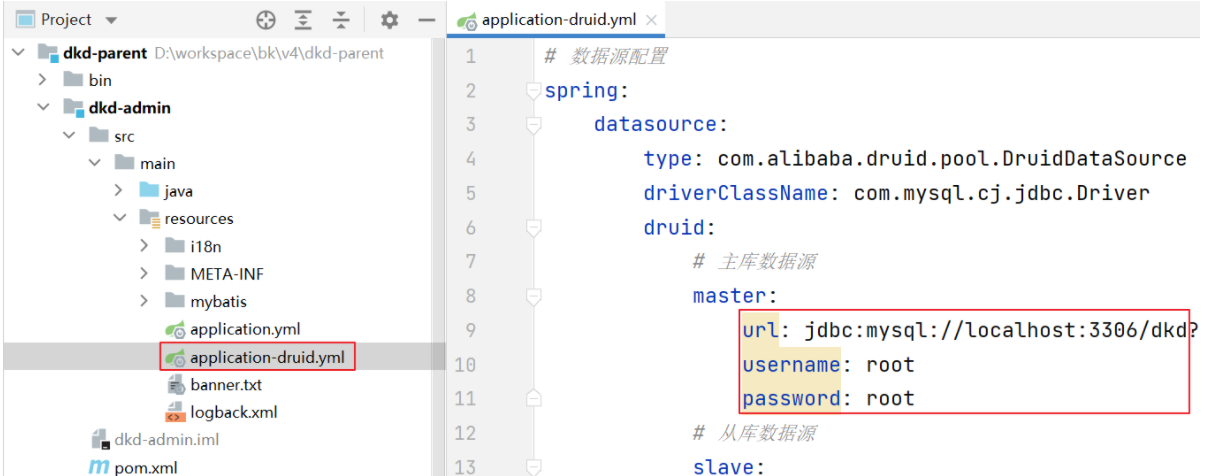This screenshot has width=1206, height=476.
Task: Open dkd-admin.iml file
Action: 167,439
